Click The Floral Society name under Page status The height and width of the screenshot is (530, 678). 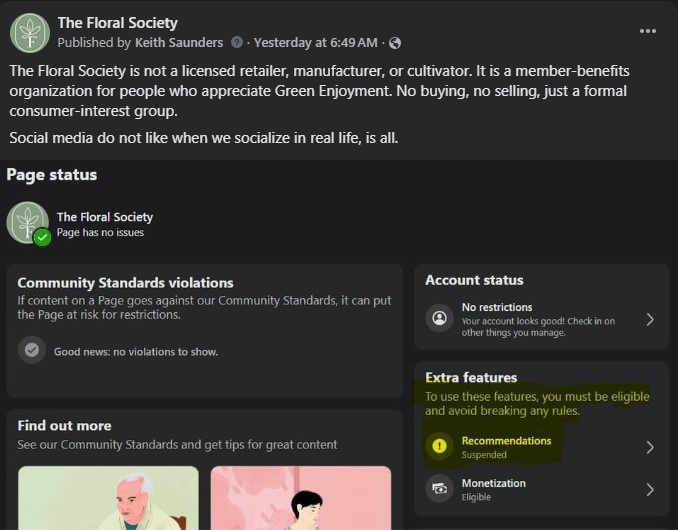coord(105,217)
